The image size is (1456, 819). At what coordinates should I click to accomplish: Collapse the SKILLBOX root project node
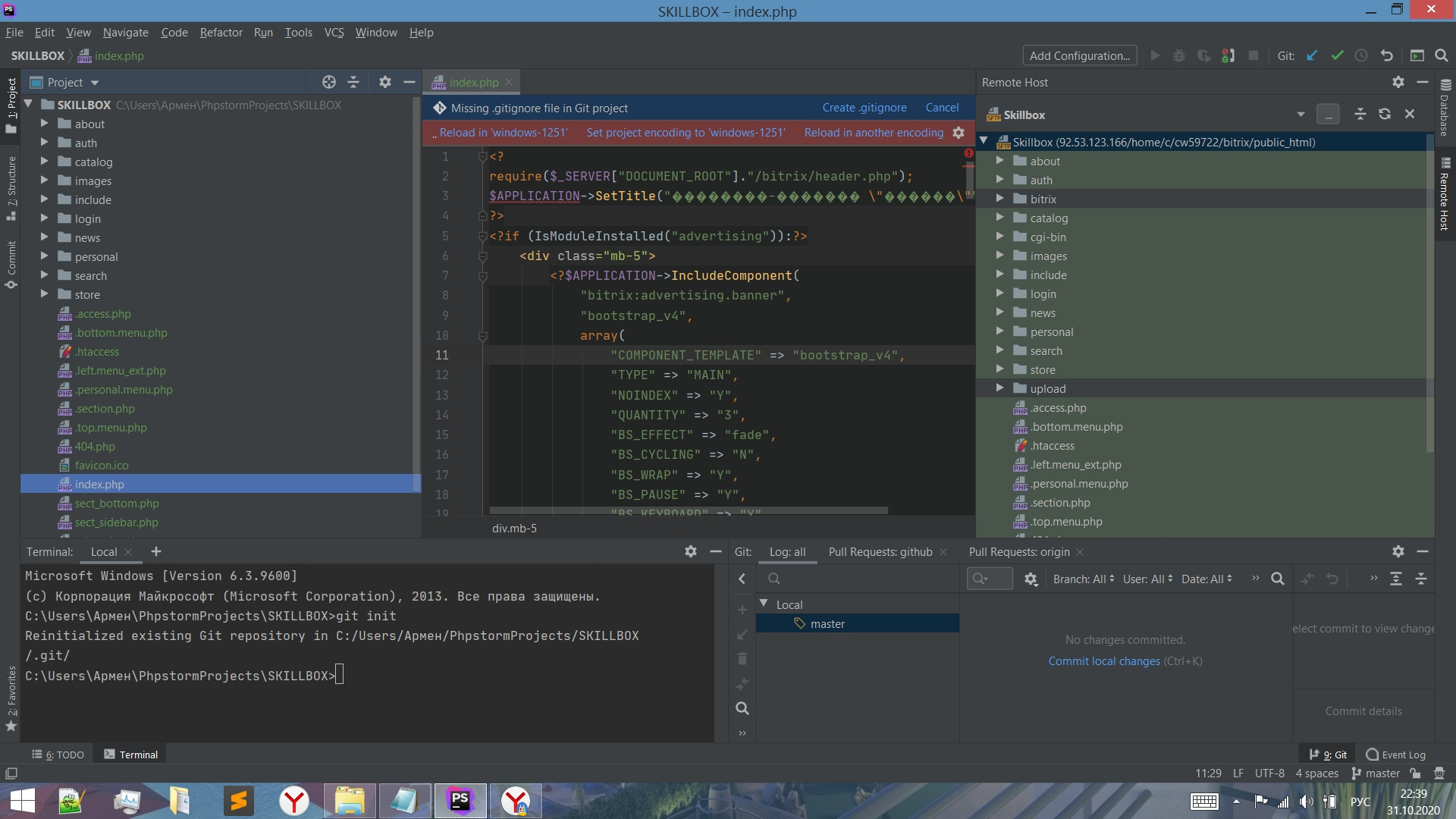tap(28, 105)
